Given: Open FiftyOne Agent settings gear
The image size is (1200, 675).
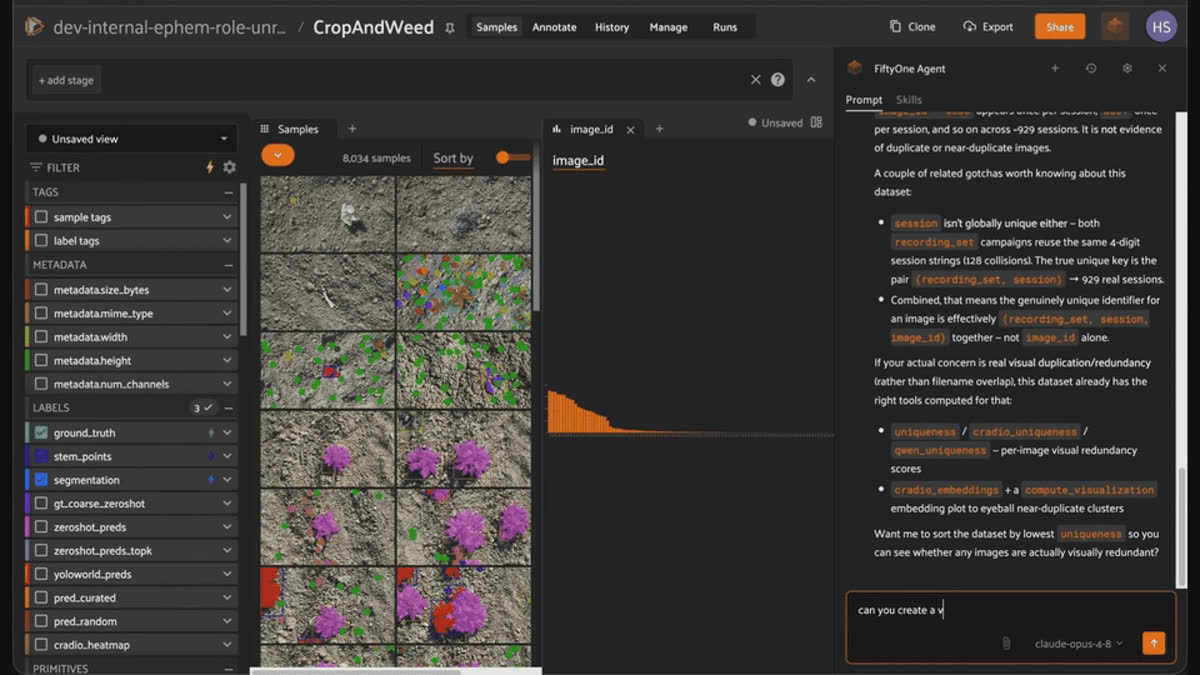Looking at the screenshot, I should [1127, 68].
